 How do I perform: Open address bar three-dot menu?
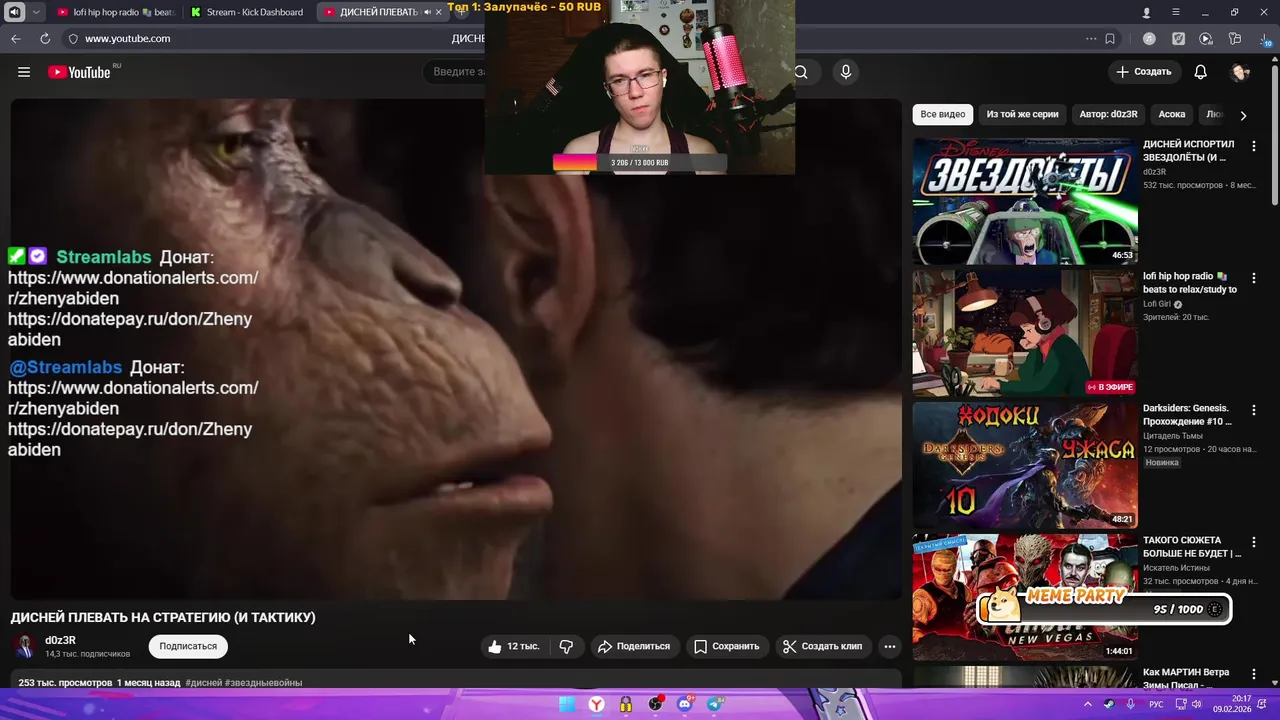click(1091, 39)
